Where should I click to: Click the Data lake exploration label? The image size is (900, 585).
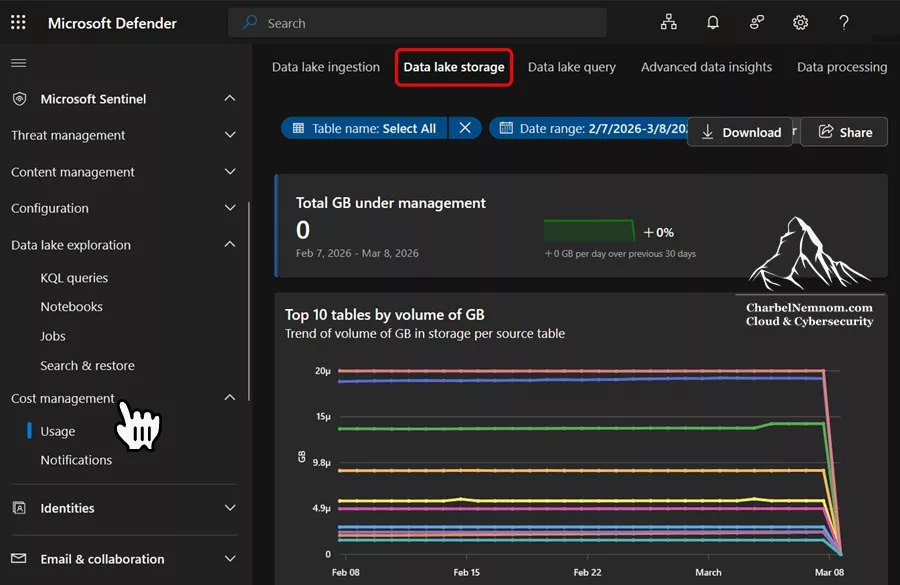pyautogui.click(x=71, y=245)
